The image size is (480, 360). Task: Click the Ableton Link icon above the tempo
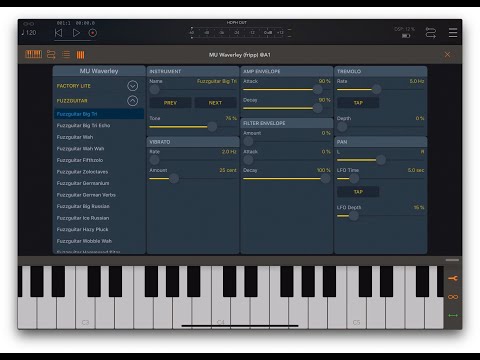[28, 23]
